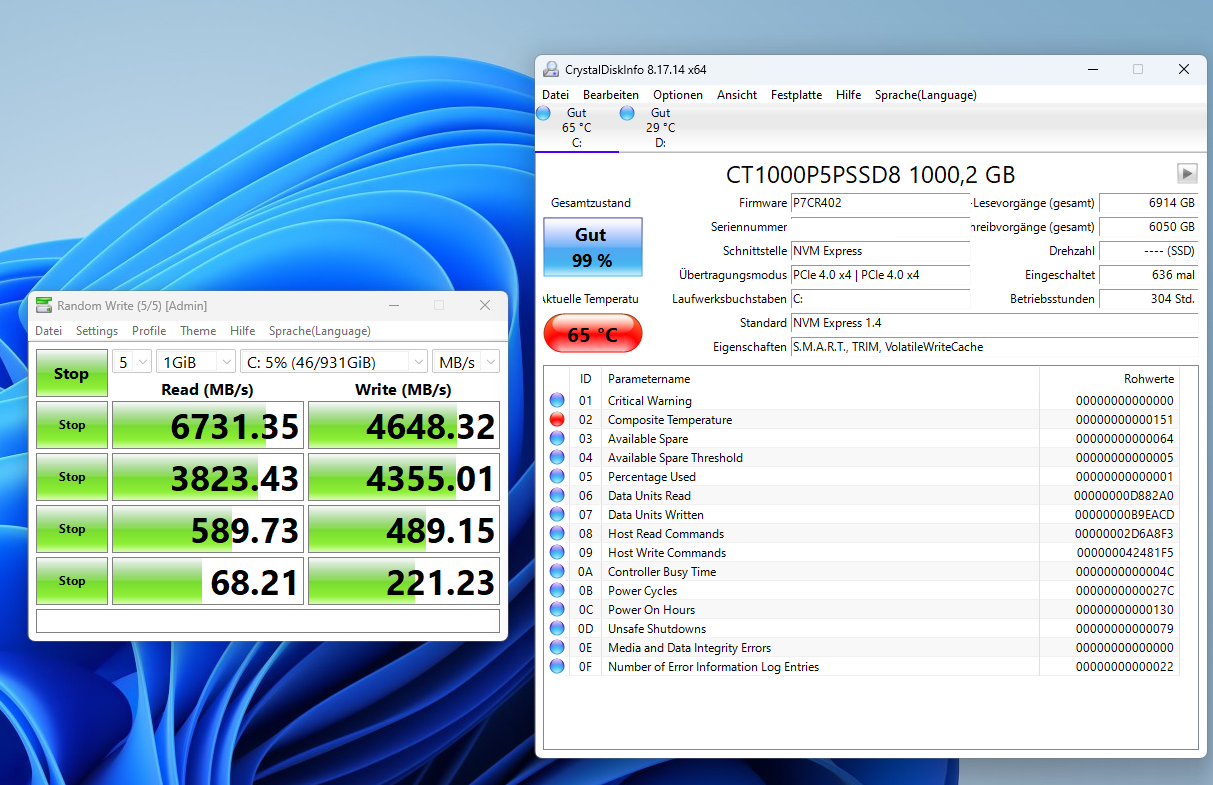Click the Betriebsstunden value 304 Std.

1148,299
